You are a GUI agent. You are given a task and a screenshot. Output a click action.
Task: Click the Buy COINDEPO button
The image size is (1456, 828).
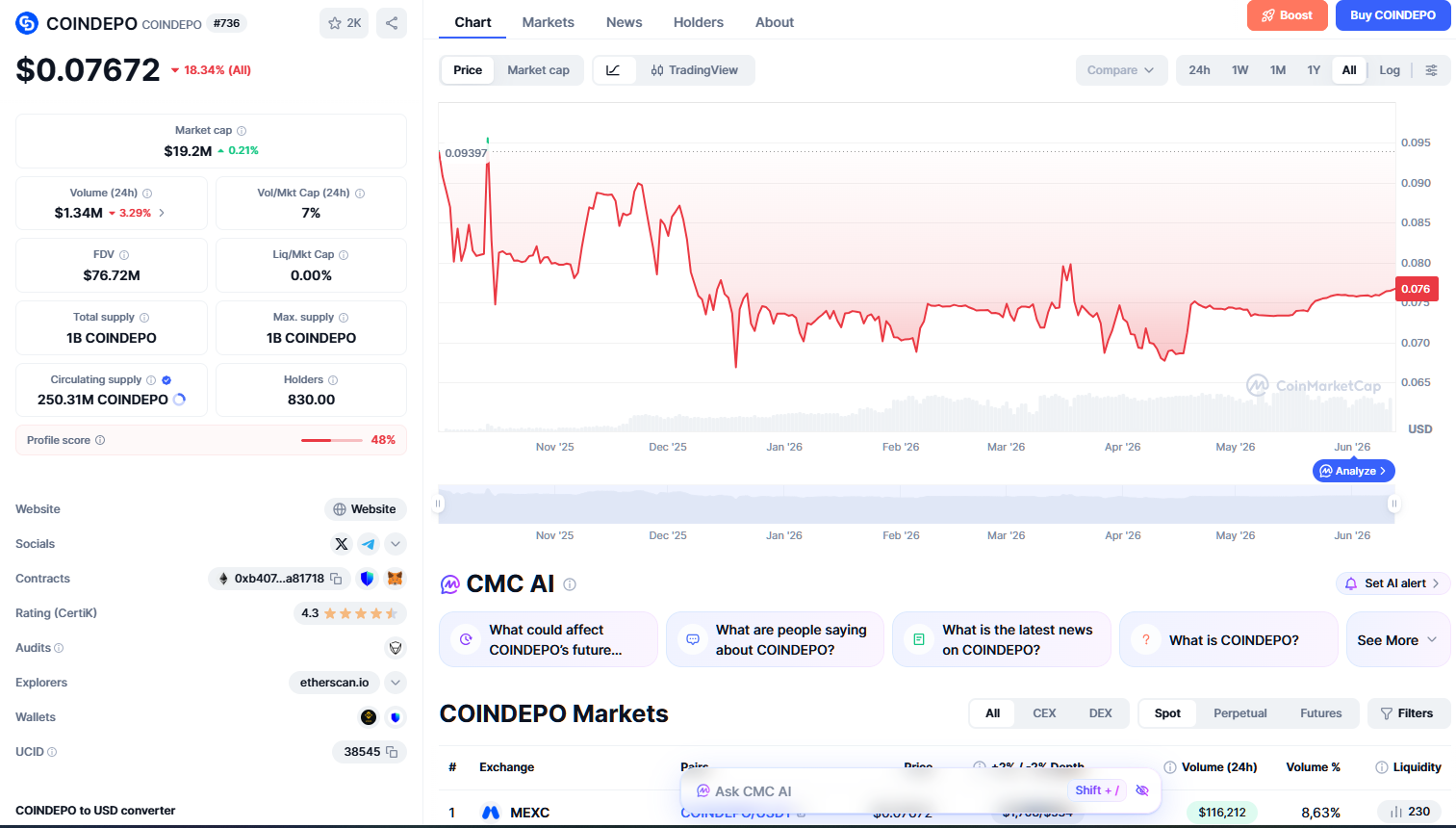point(1392,15)
